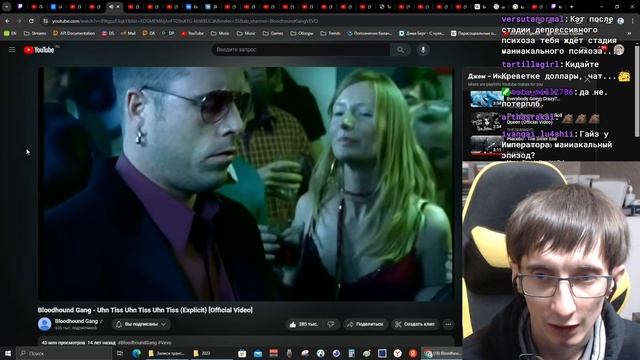This screenshot has width=640, height=360.
Task: Open the tab search dropdown arrow
Action: pos(6,7)
